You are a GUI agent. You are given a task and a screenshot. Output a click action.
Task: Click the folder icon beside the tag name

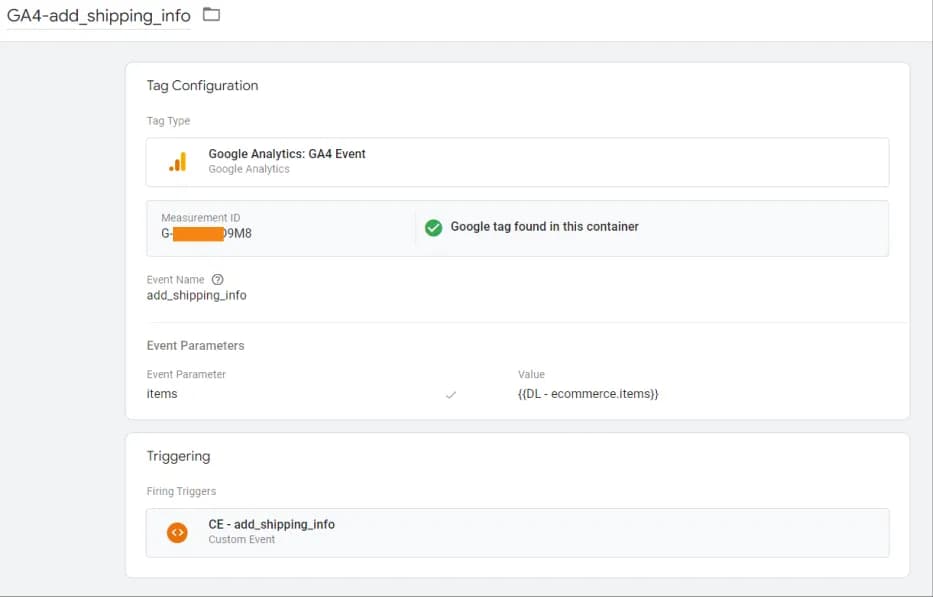[x=211, y=14]
